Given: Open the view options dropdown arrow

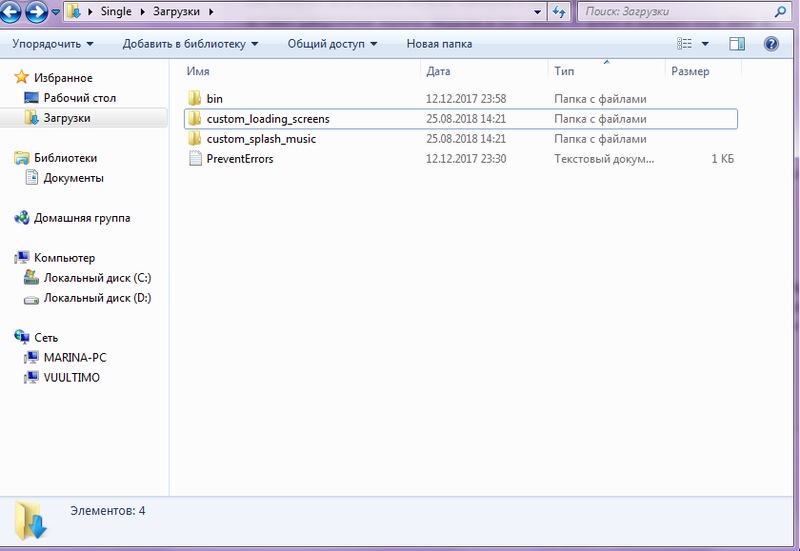Looking at the screenshot, I should tap(705, 44).
